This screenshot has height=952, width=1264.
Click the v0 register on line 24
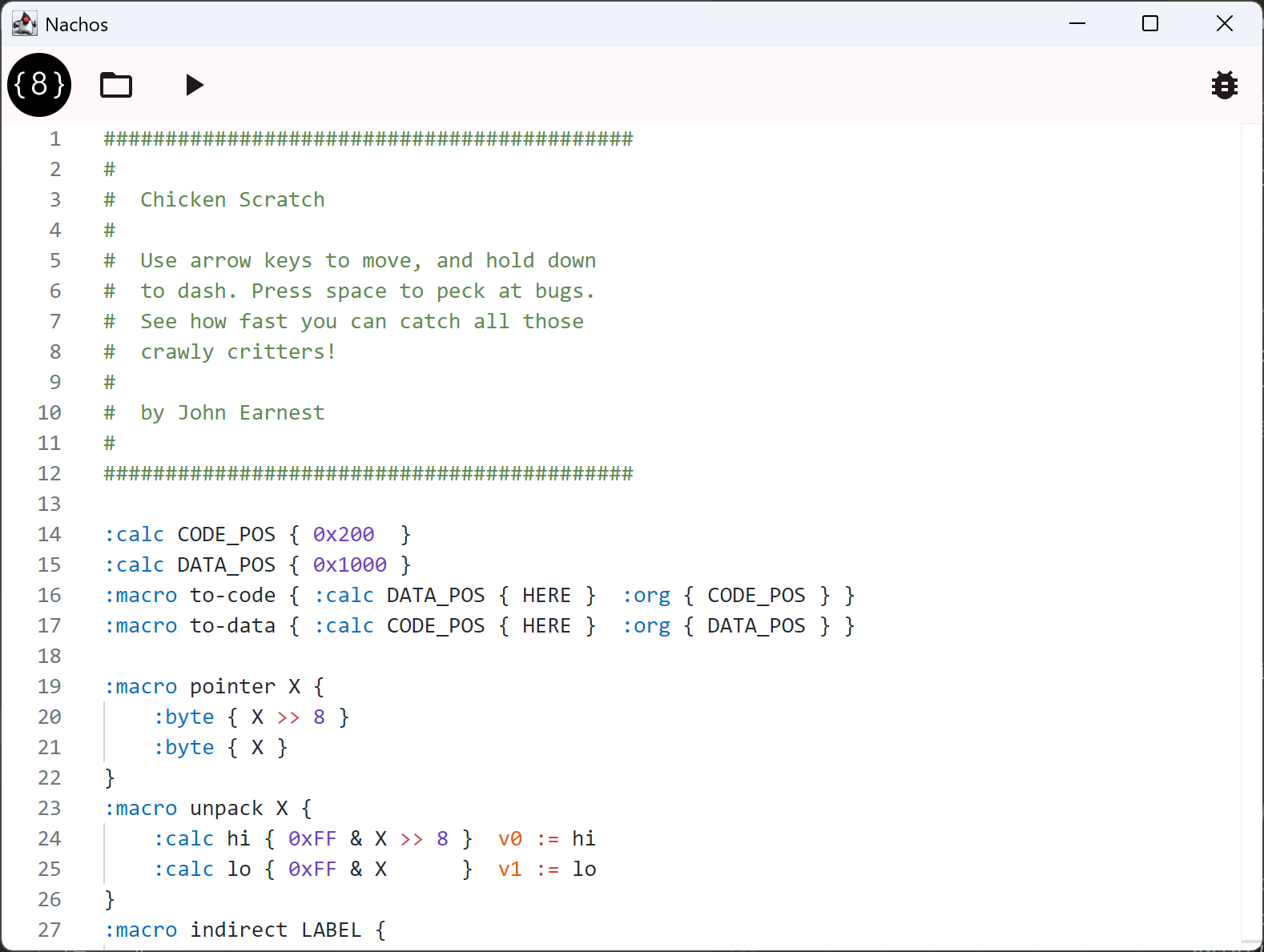tap(510, 838)
